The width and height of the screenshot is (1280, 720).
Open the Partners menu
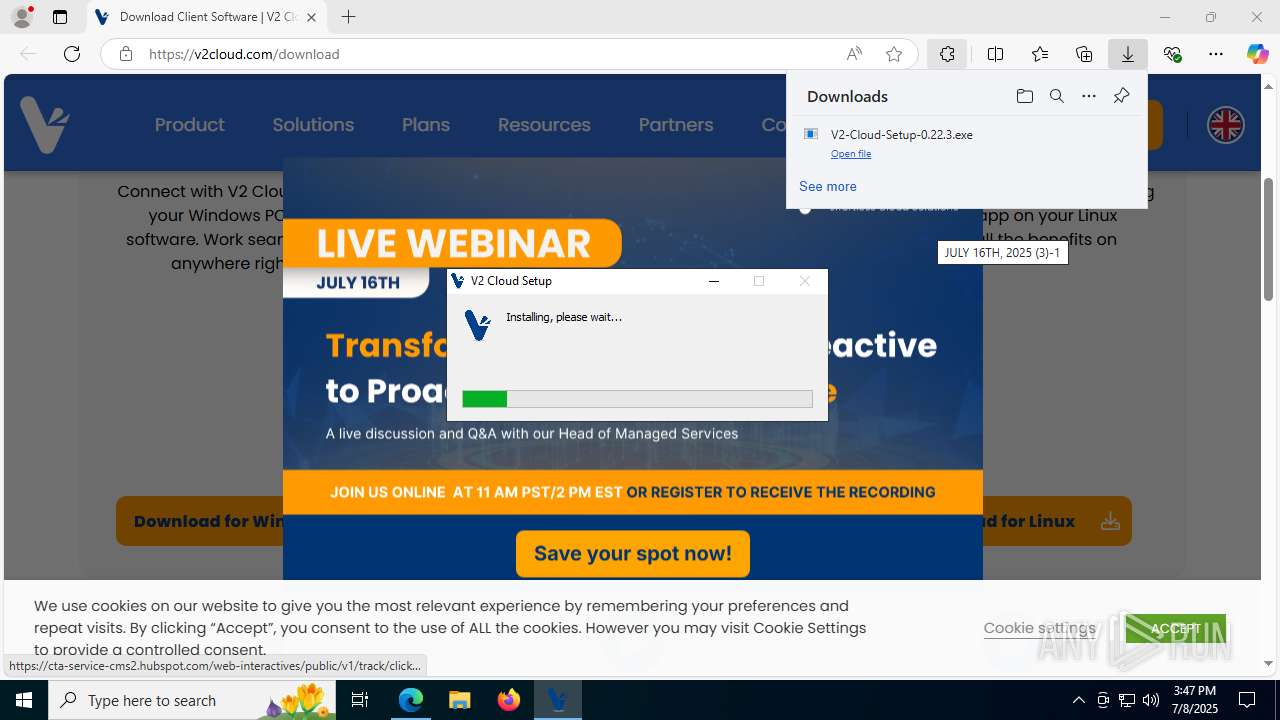pos(676,125)
